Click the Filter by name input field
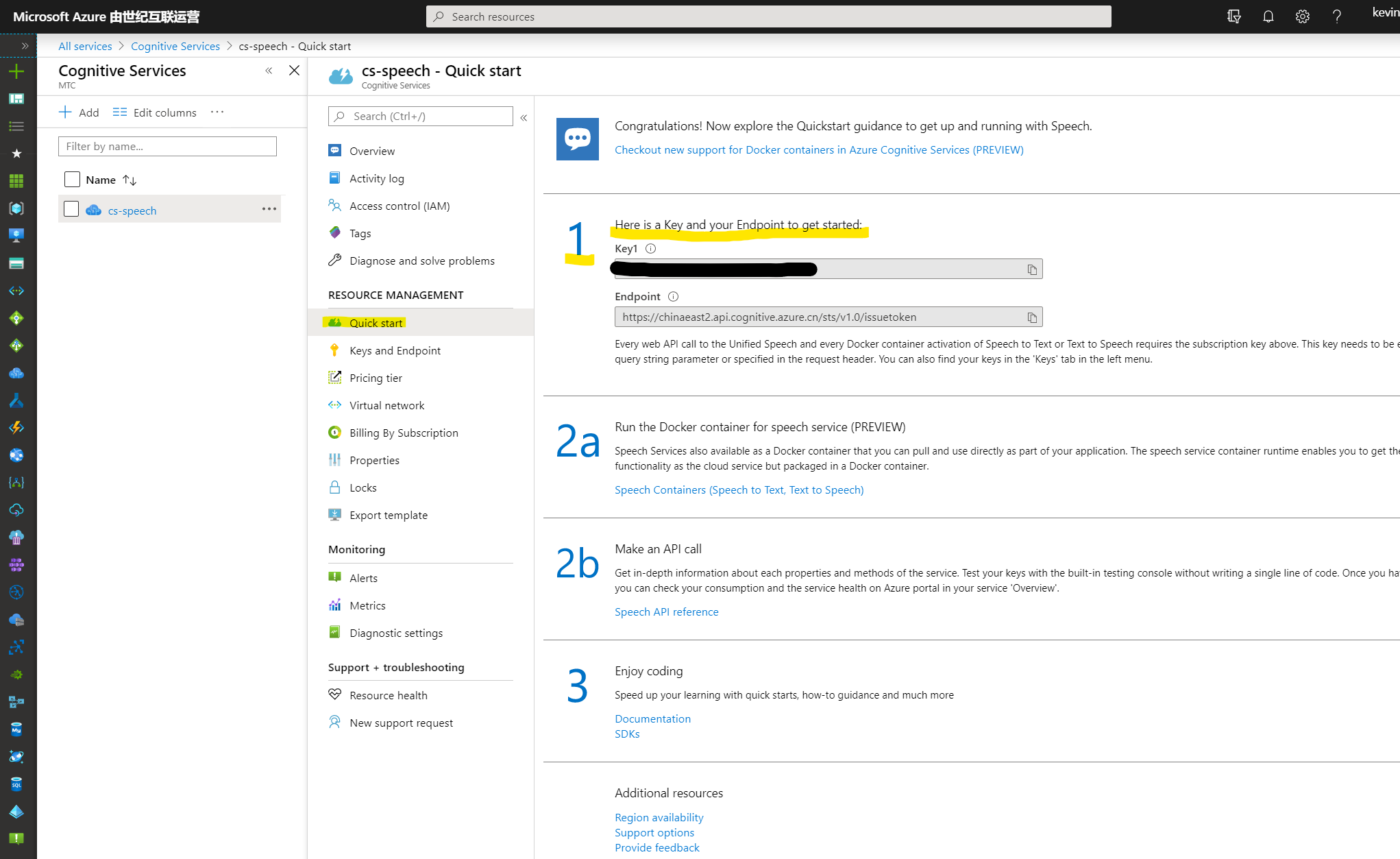 pyautogui.click(x=167, y=146)
